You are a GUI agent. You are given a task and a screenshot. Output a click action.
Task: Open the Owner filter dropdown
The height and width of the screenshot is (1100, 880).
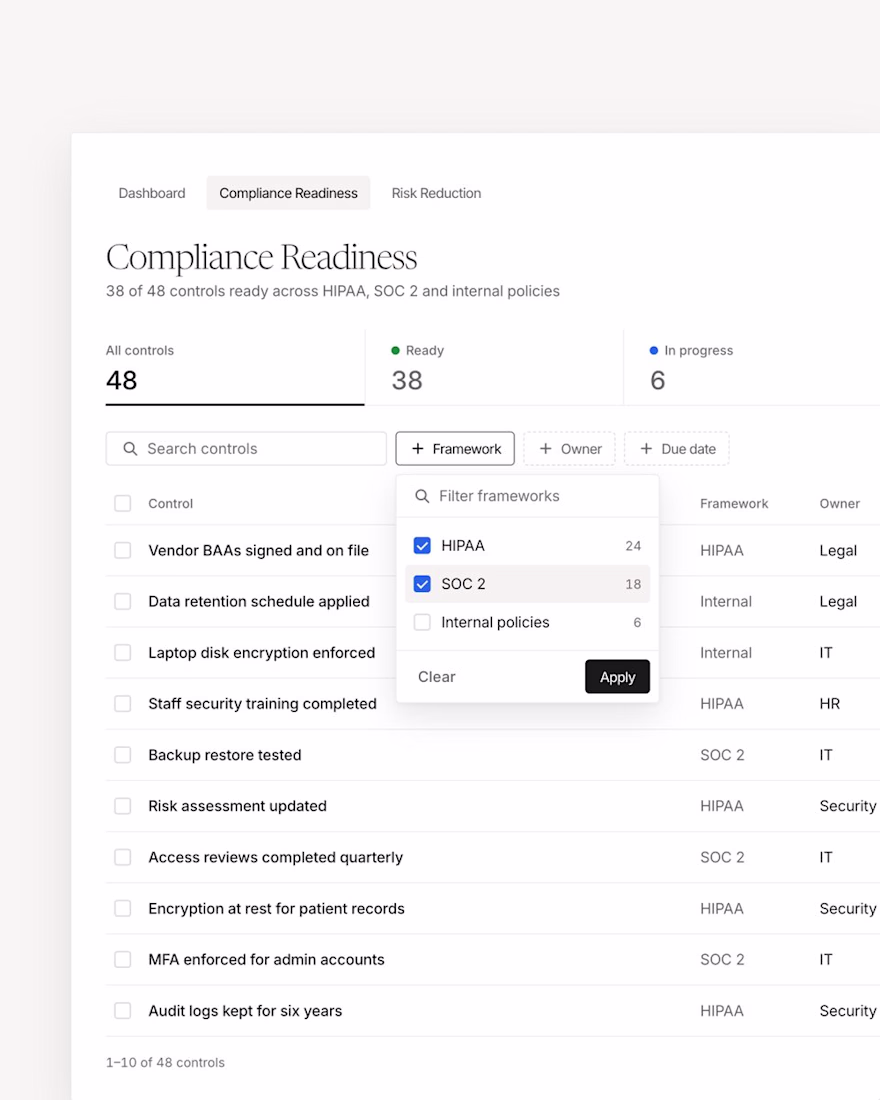click(x=569, y=448)
